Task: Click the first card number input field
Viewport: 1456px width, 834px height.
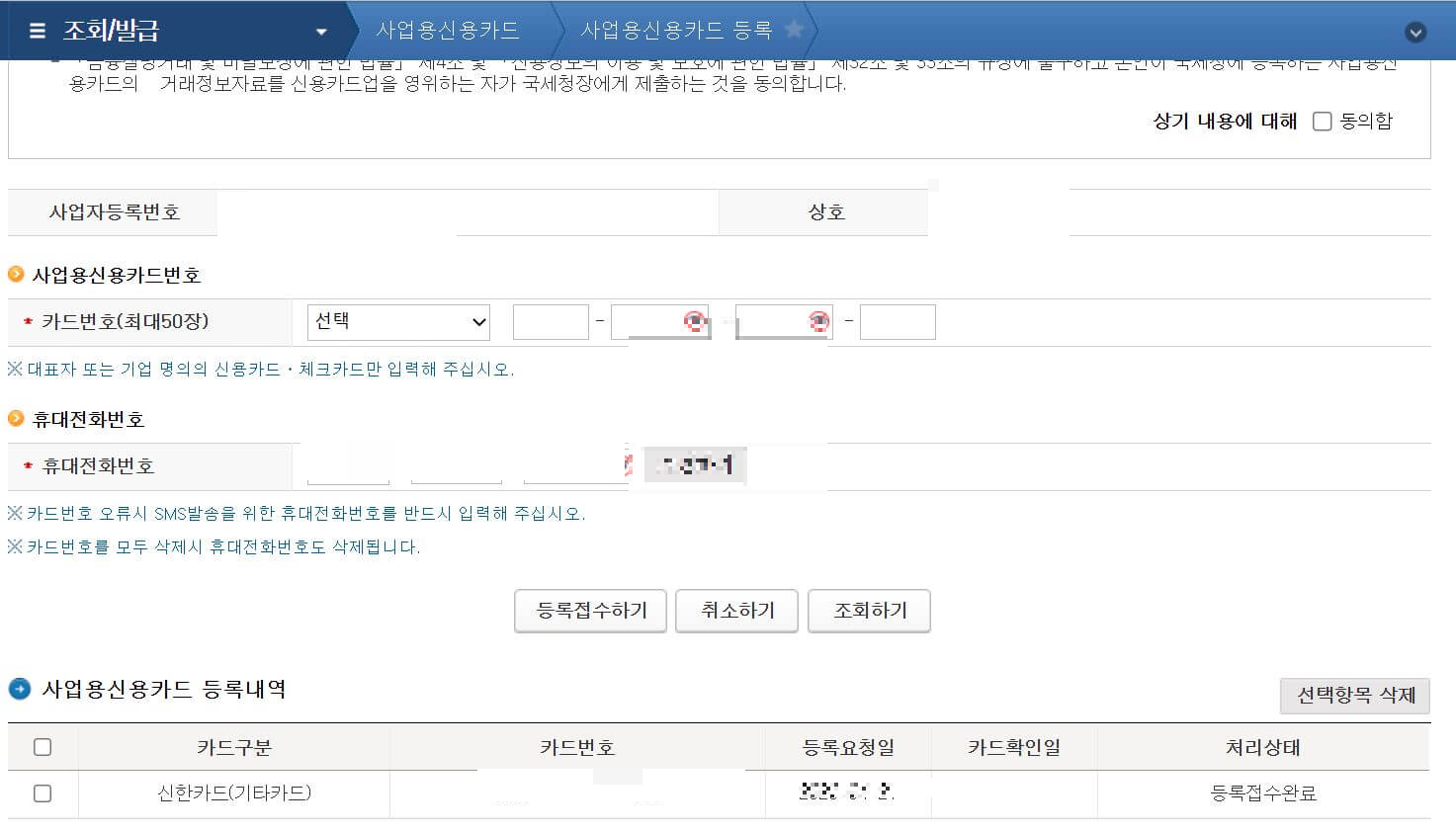Action: click(551, 321)
